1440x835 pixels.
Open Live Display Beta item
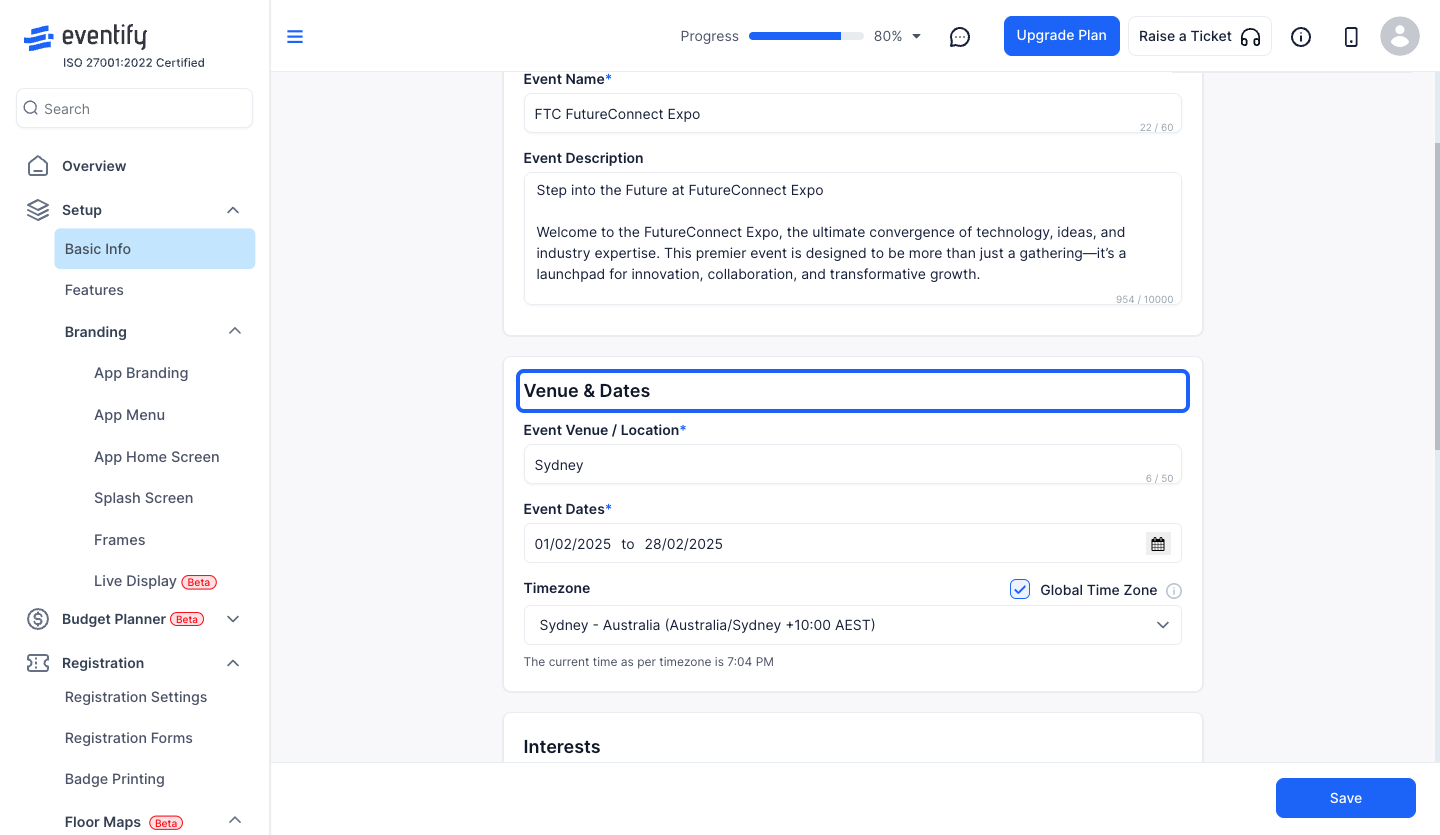155,581
